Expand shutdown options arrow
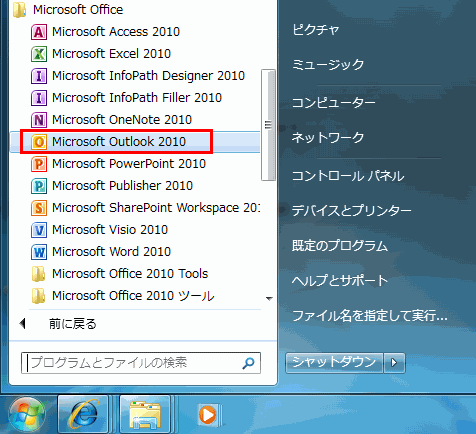Image resolution: width=476 pixels, height=434 pixels. (x=394, y=363)
